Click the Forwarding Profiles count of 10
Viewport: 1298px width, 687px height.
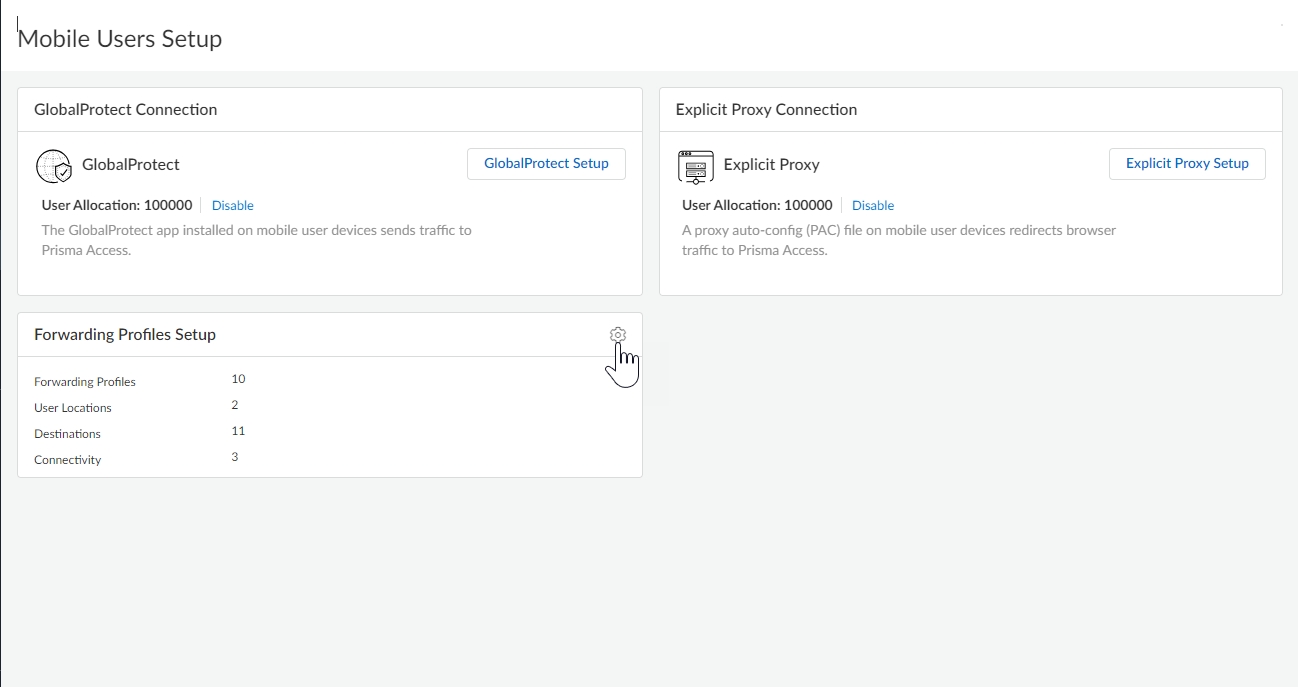point(238,379)
